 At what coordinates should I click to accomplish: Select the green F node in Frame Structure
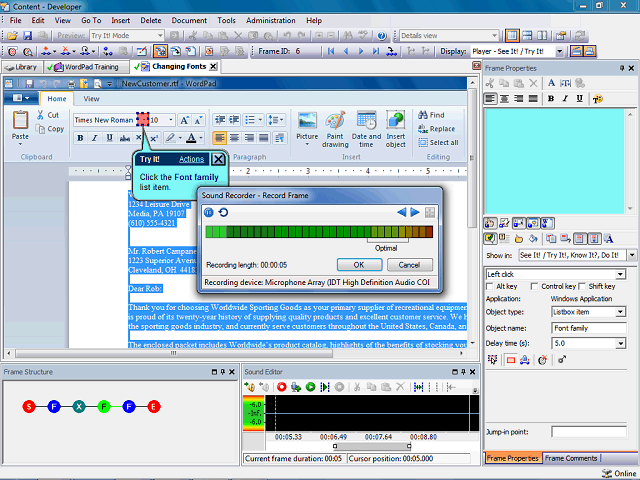104,407
